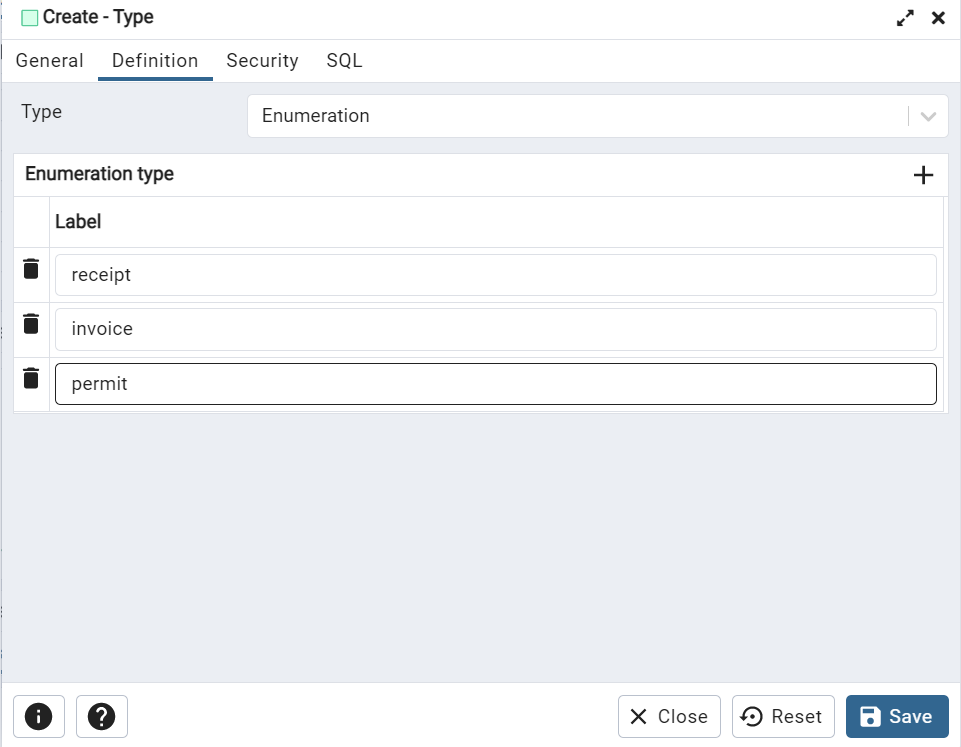Switch to the Security tab
The image size is (961, 747).
(x=262, y=61)
